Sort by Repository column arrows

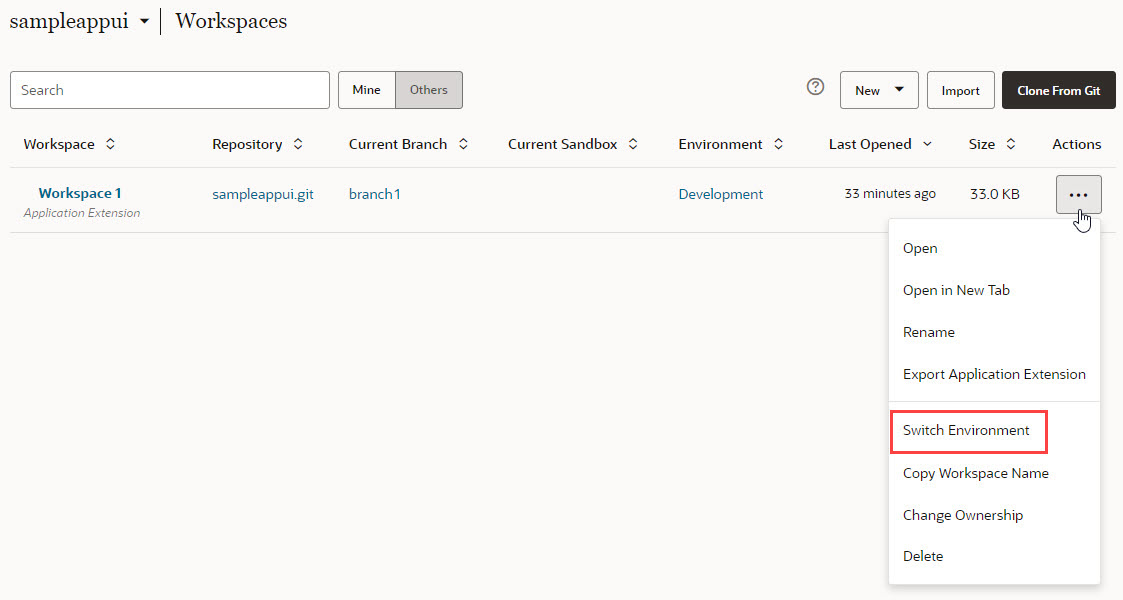298,144
